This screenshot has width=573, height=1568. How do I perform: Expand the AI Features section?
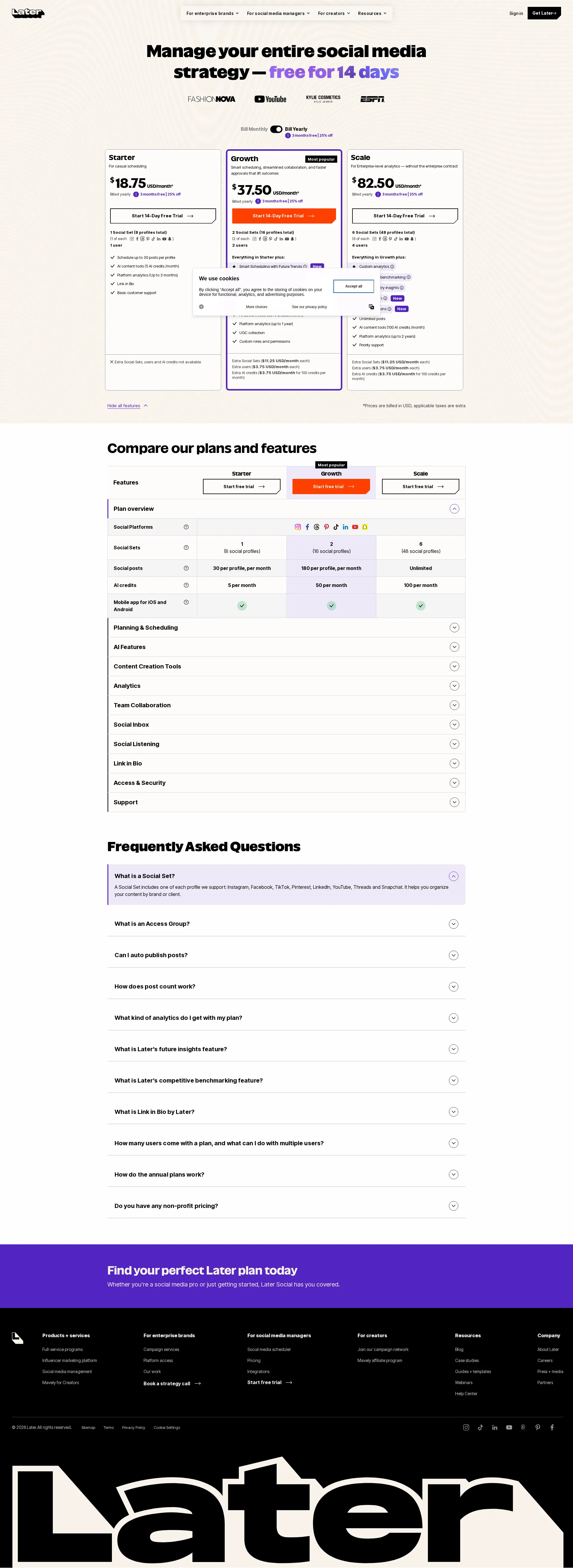(x=455, y=647)
